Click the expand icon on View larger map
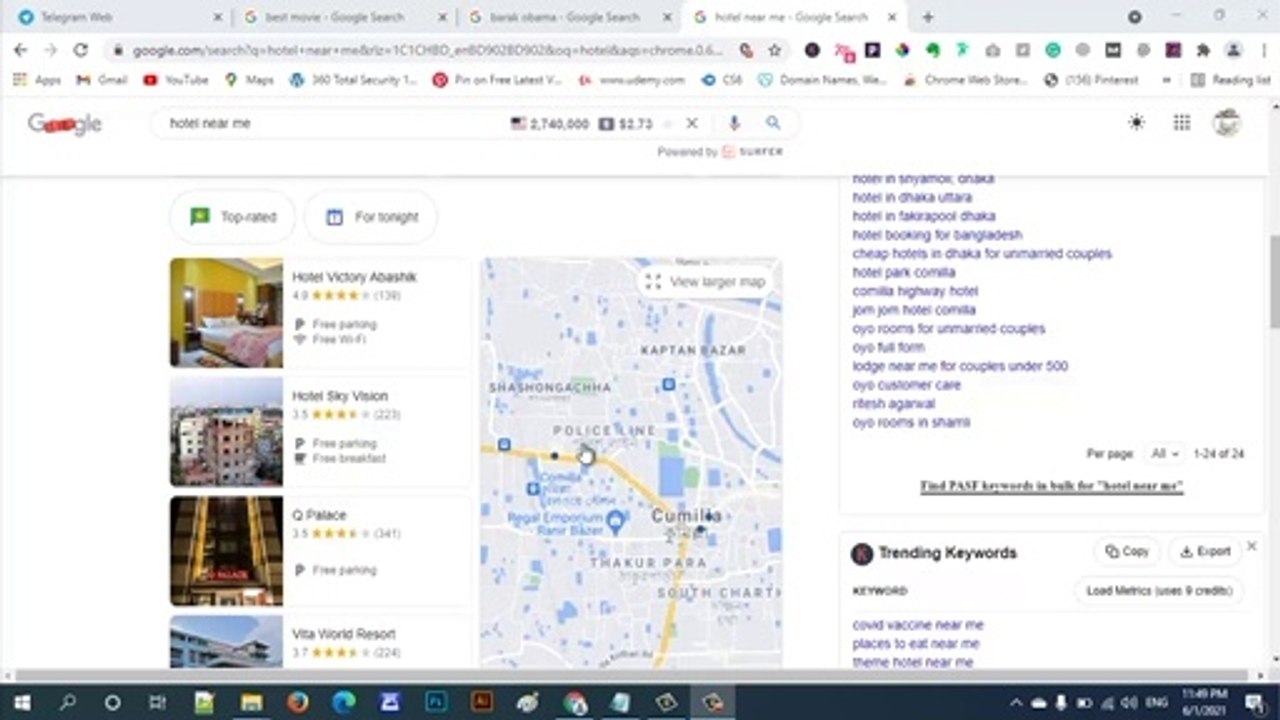 point(653,282)
